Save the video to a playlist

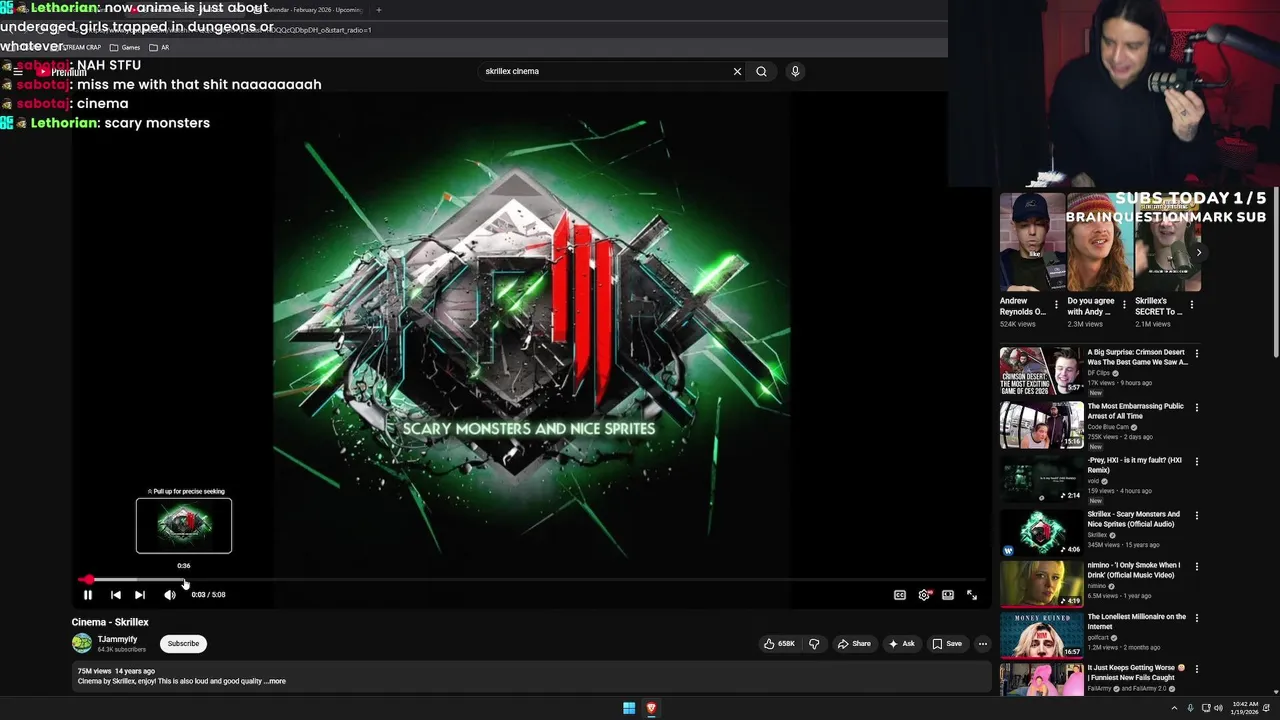point(947,644)
